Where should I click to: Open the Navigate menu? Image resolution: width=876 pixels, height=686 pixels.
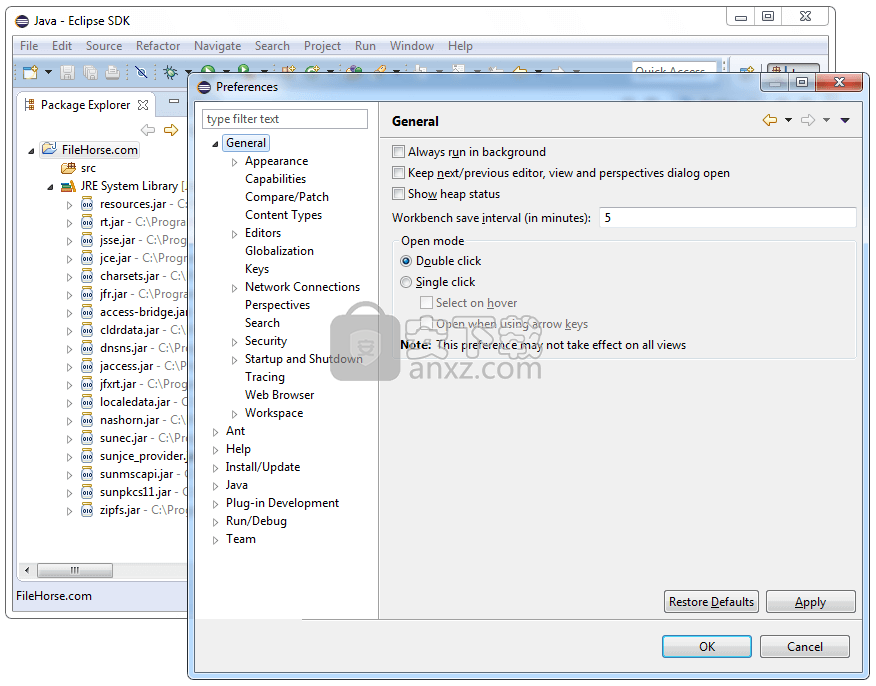point(217,46)
